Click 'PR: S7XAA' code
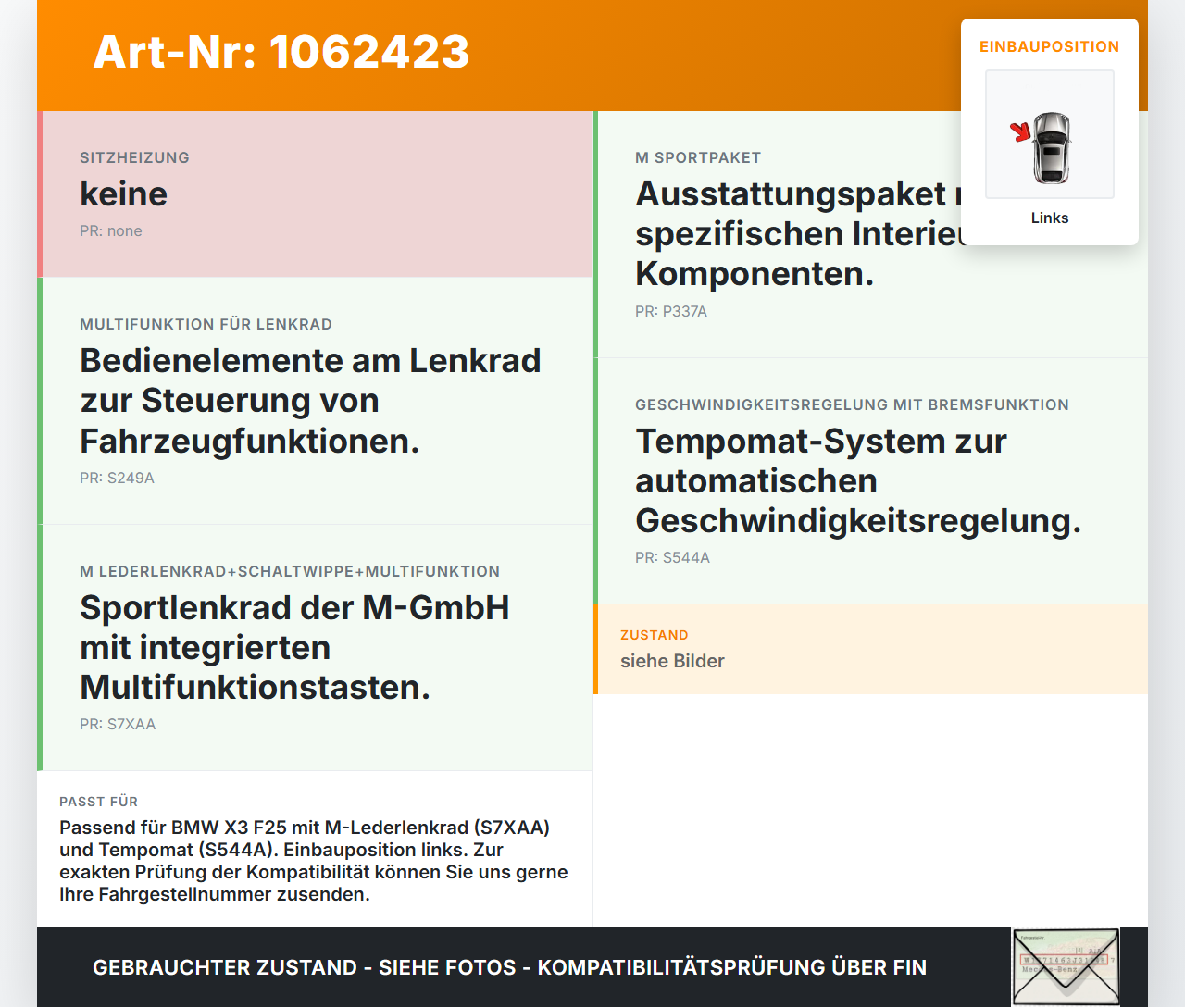The image size is (1185, 1008). [118, 724]
